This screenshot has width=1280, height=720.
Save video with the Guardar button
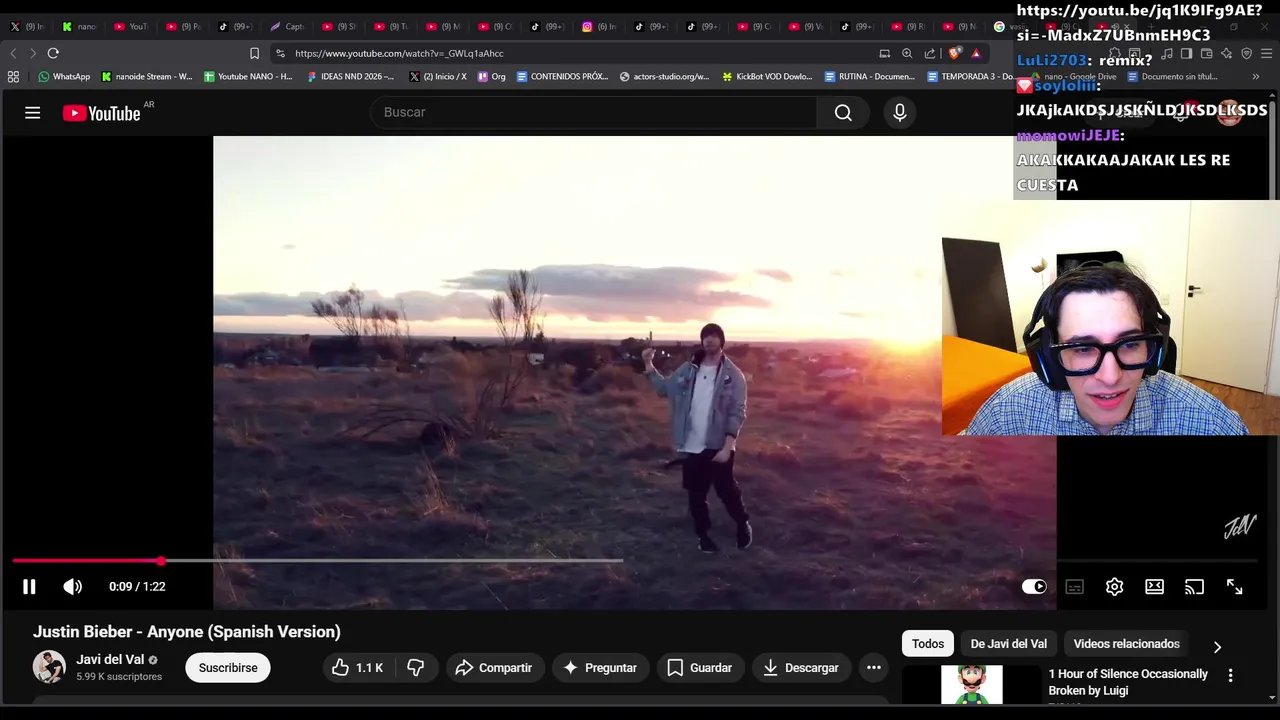pos(700,668)
